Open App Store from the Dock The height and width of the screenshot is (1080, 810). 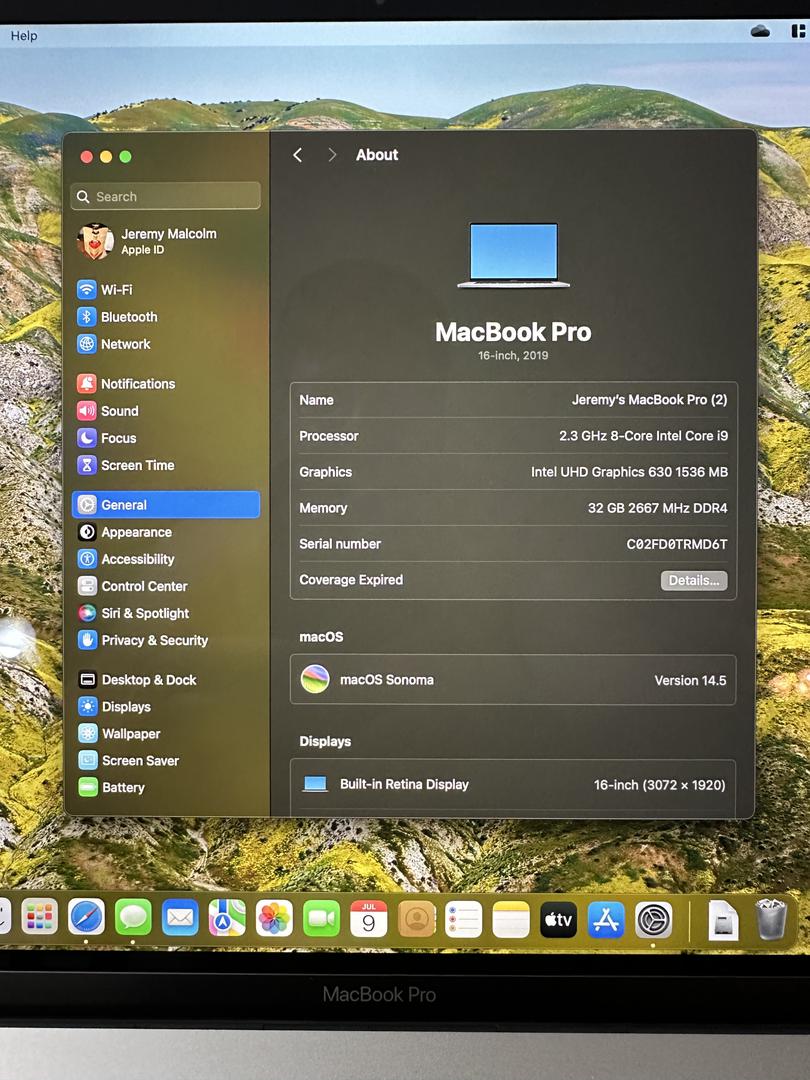coord(606,920)
